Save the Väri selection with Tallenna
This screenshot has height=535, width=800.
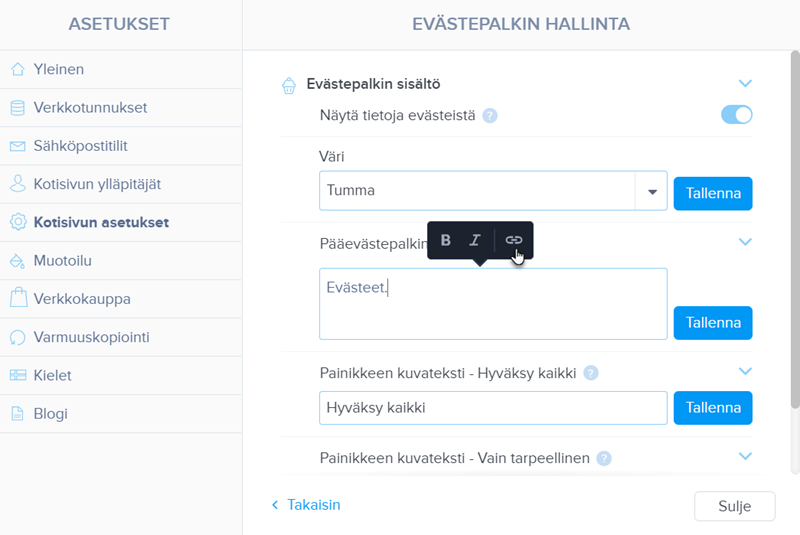[713, 193]
